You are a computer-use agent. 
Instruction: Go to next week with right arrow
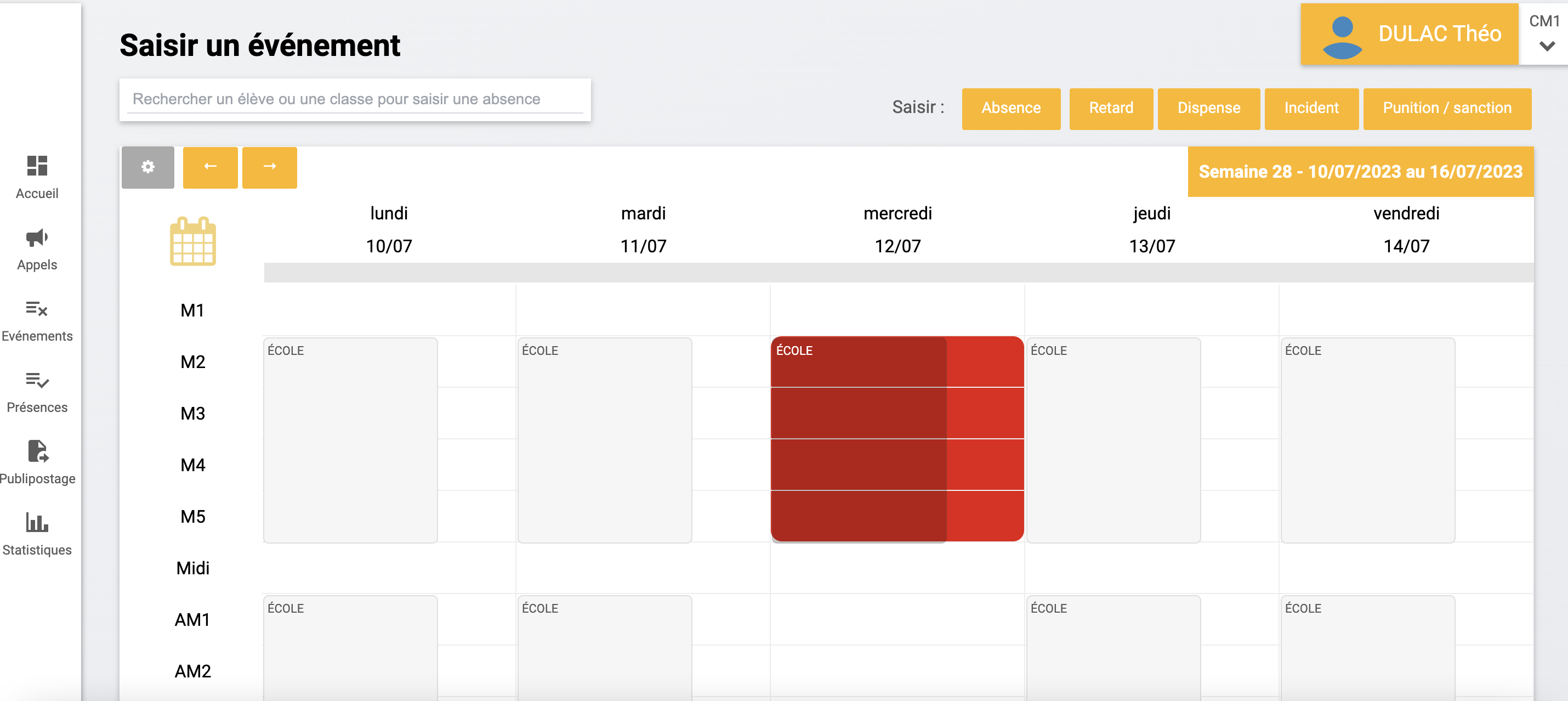coord(270,167)
